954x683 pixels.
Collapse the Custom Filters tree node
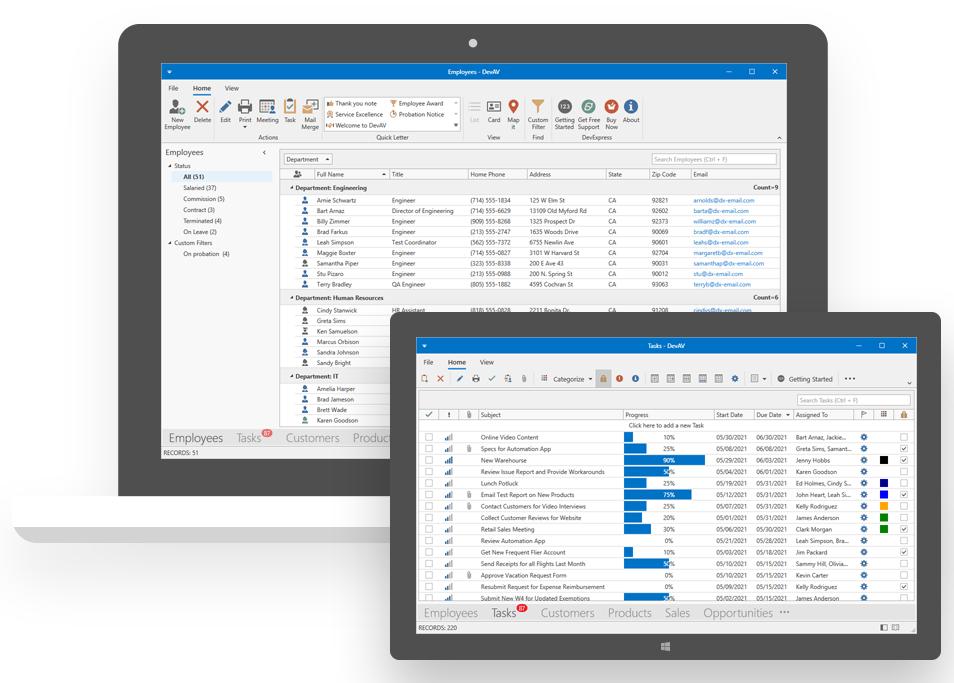click(x=170, y=243)
